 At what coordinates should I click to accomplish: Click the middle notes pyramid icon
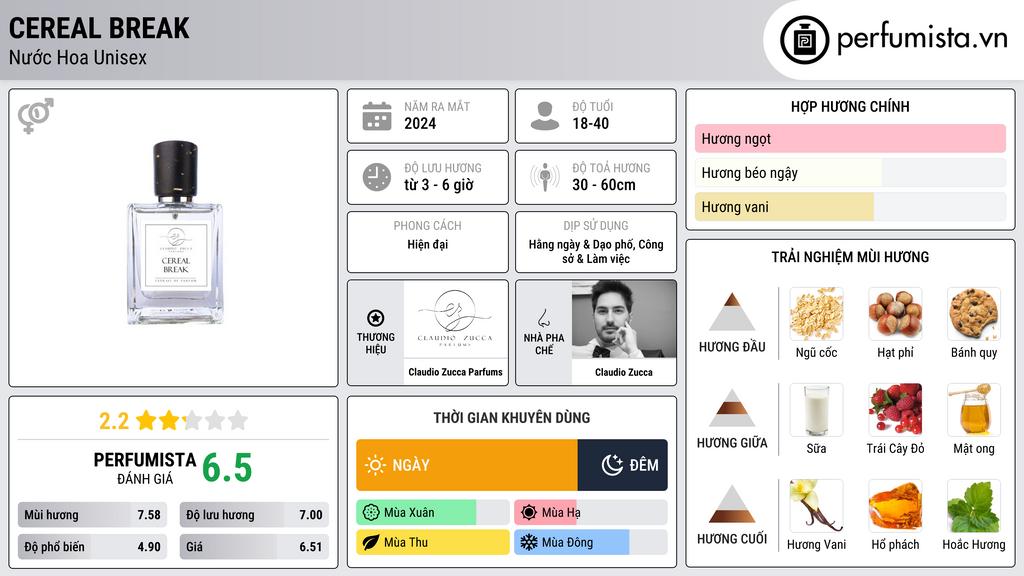point(732,408)
